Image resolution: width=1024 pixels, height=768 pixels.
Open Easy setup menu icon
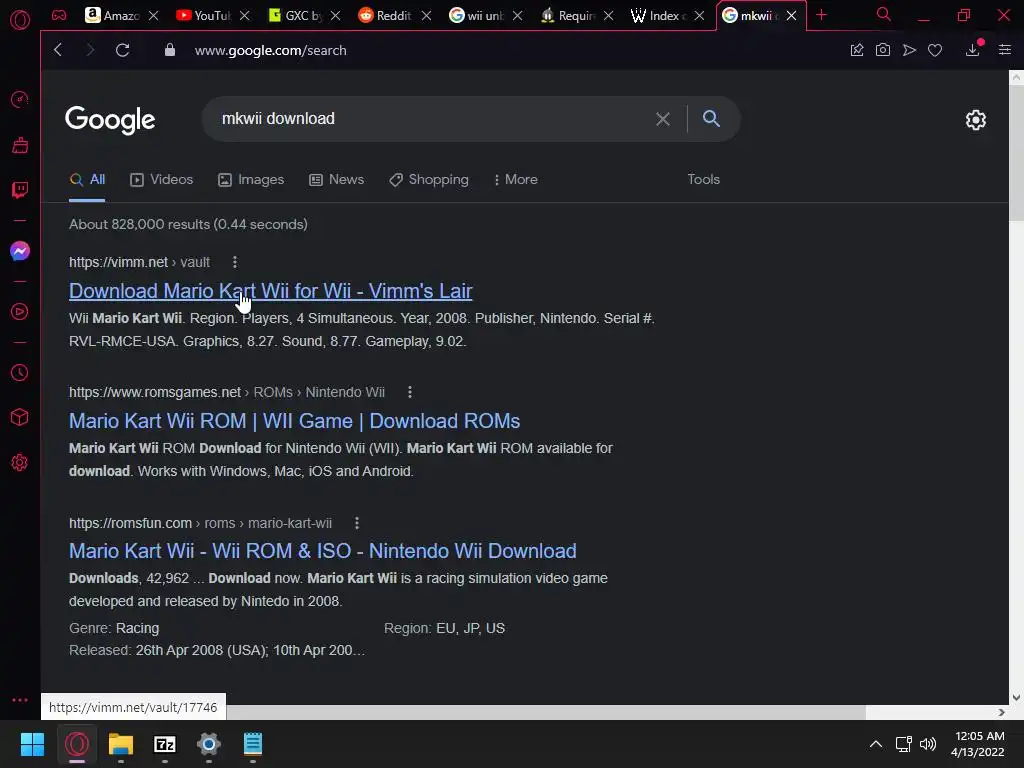[1004, 50]
